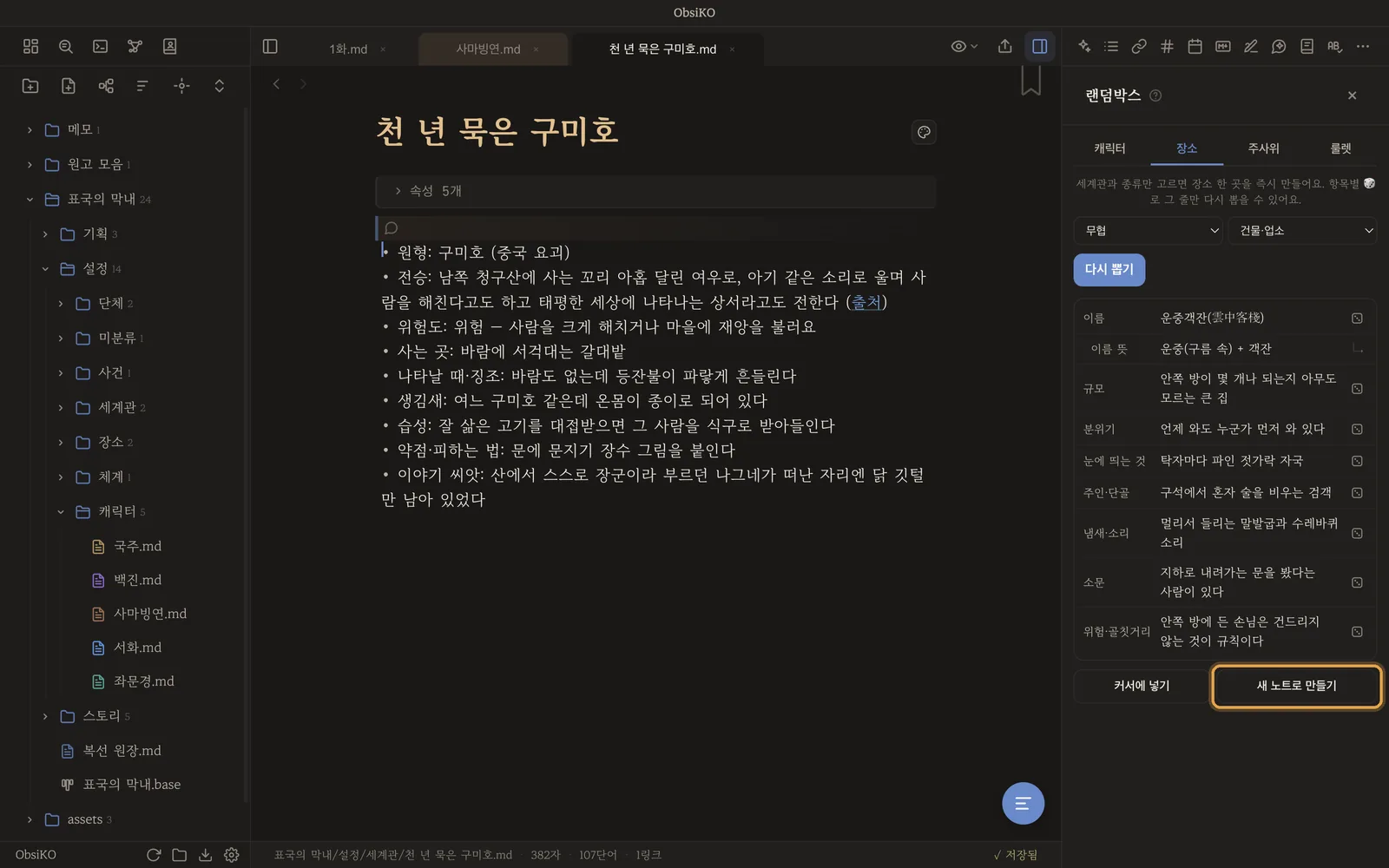Open settings gear in the bottom bar
The width and height of the screenshot is (1389, 868).
pos(232,855)
